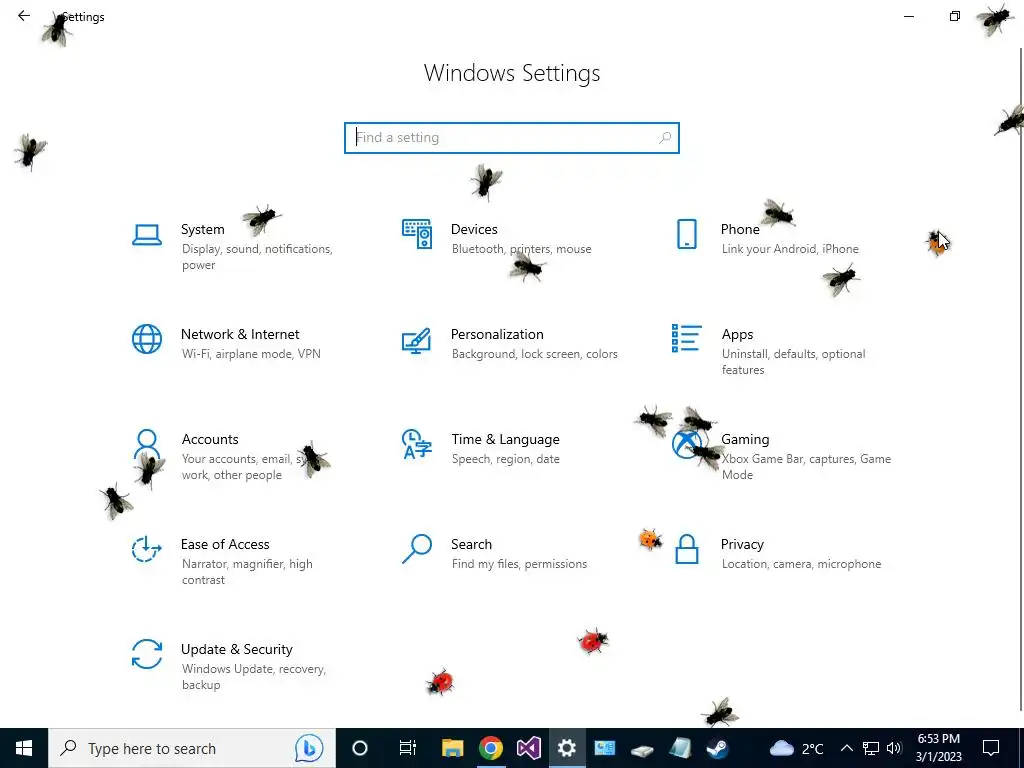Go back with the Settings back arrow
This screenshot has height=768, width=1024.
point(24,16)
